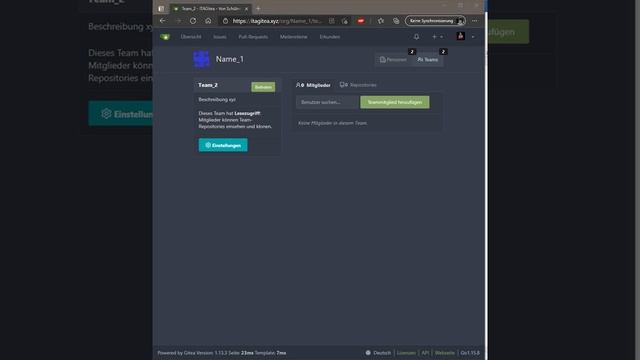Viewport: 640px width, 360px height.
Task: Click the red adblock extension icon
Action: point(361,21)
